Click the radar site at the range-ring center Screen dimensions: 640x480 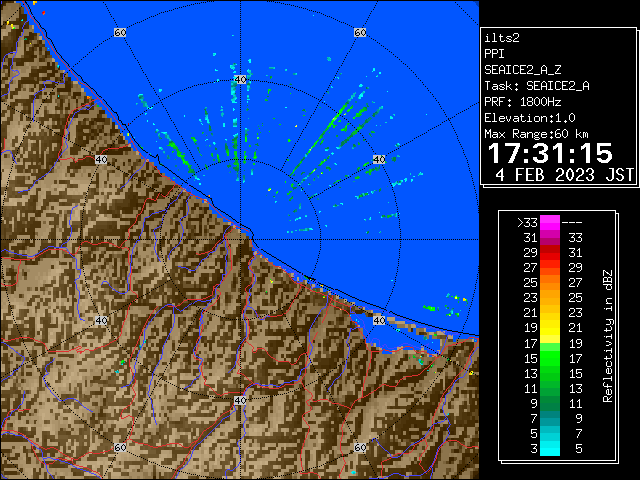[240, 240]
